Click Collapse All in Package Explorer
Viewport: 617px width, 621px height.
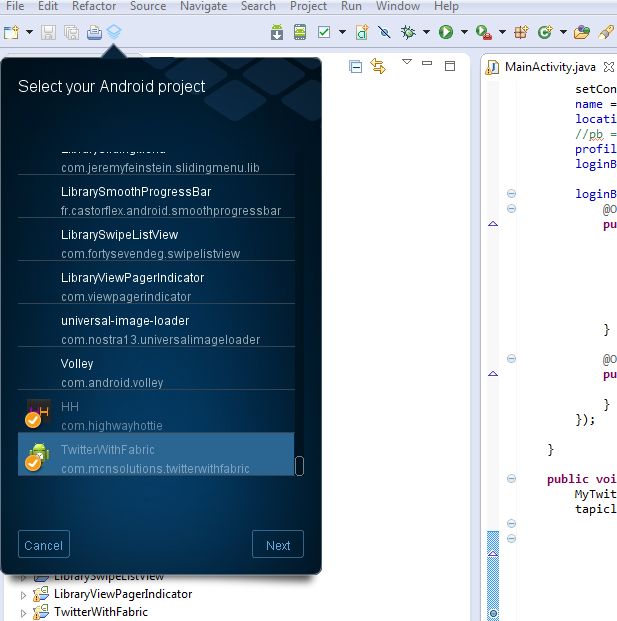coord(355,66)
